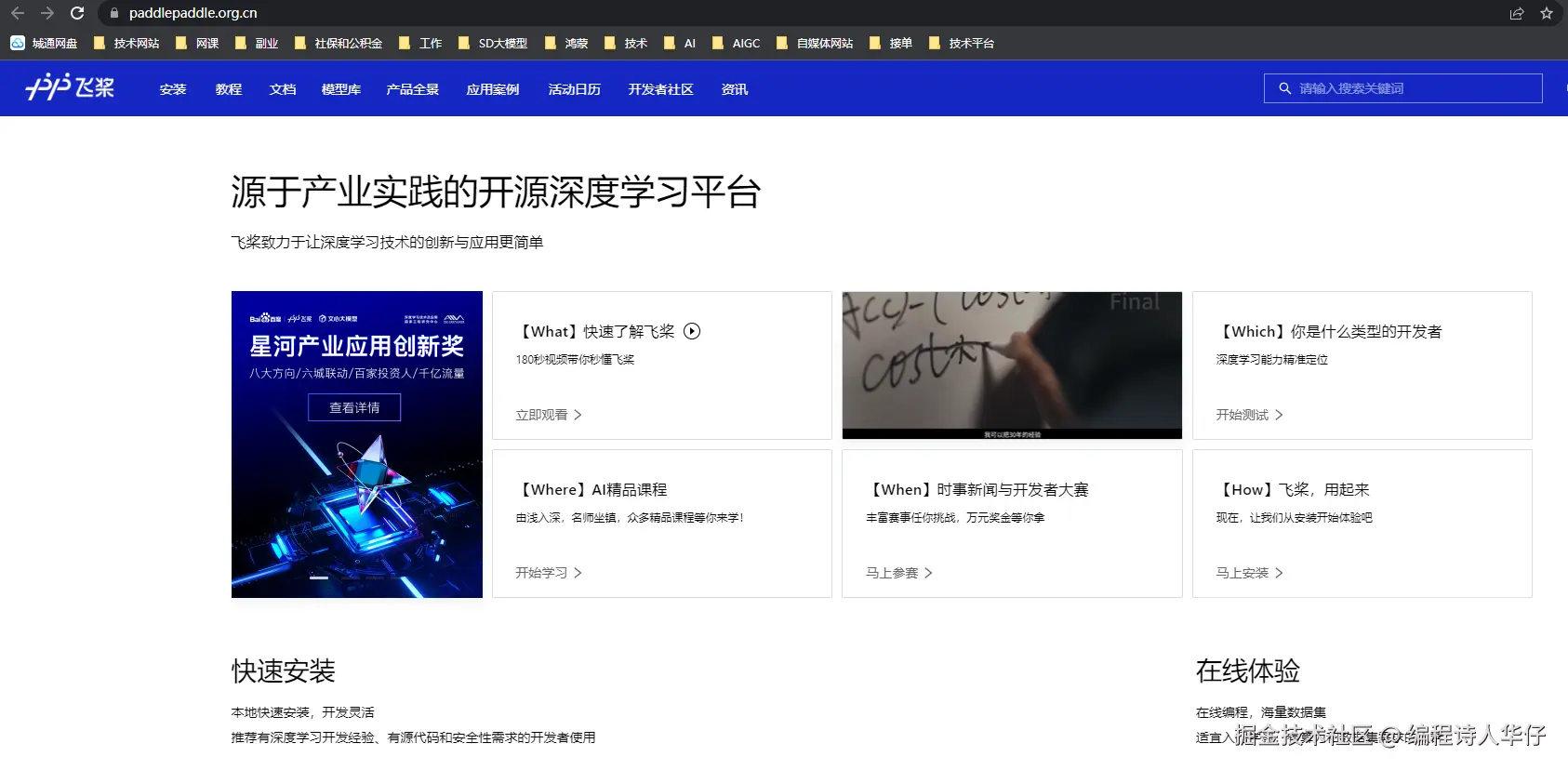Click the 查看详情 banner button
The image size is (1568, 770).
point(354,407)
